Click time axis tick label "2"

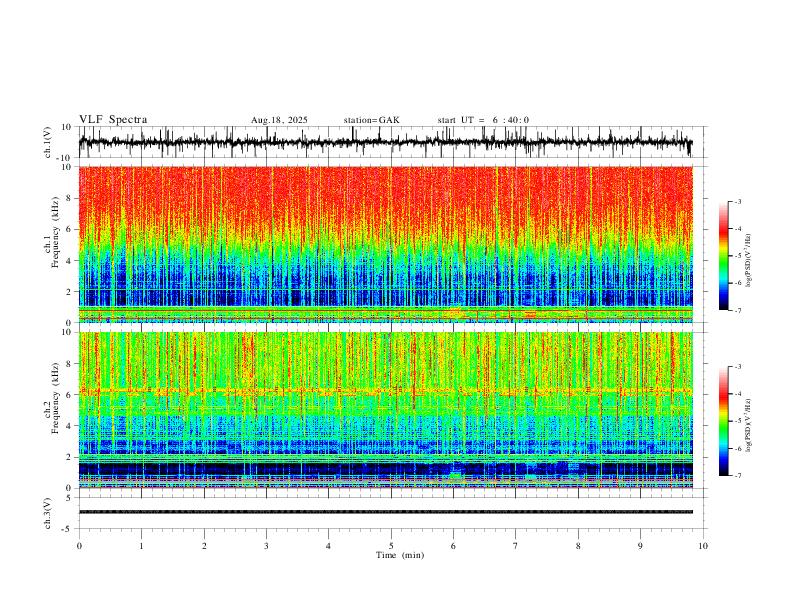click(204, 546)
